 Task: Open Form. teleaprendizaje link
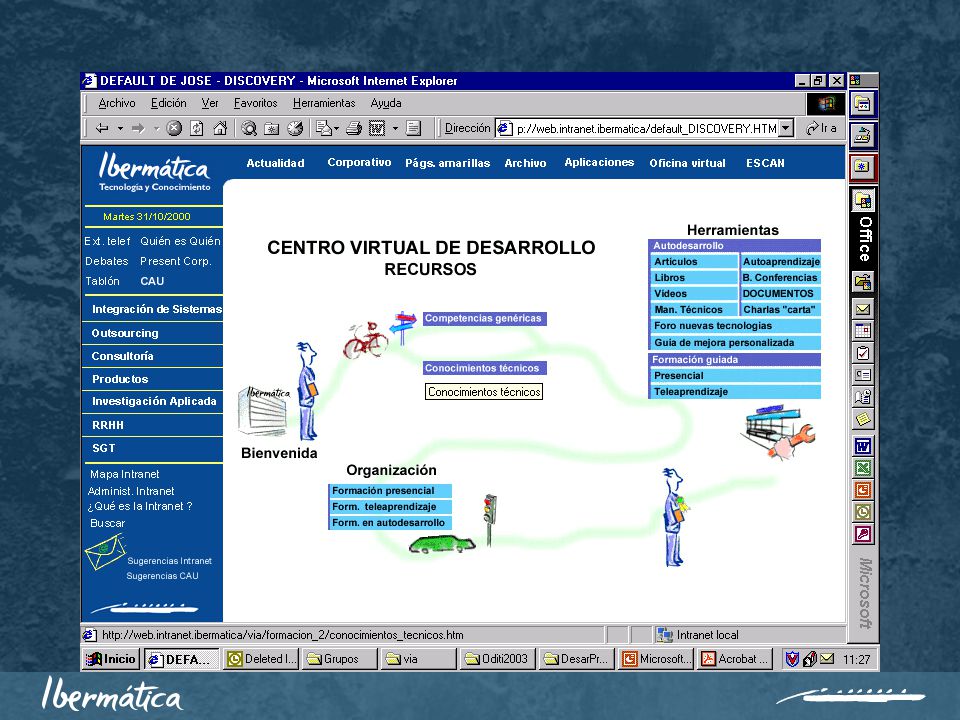click(390, 507)
